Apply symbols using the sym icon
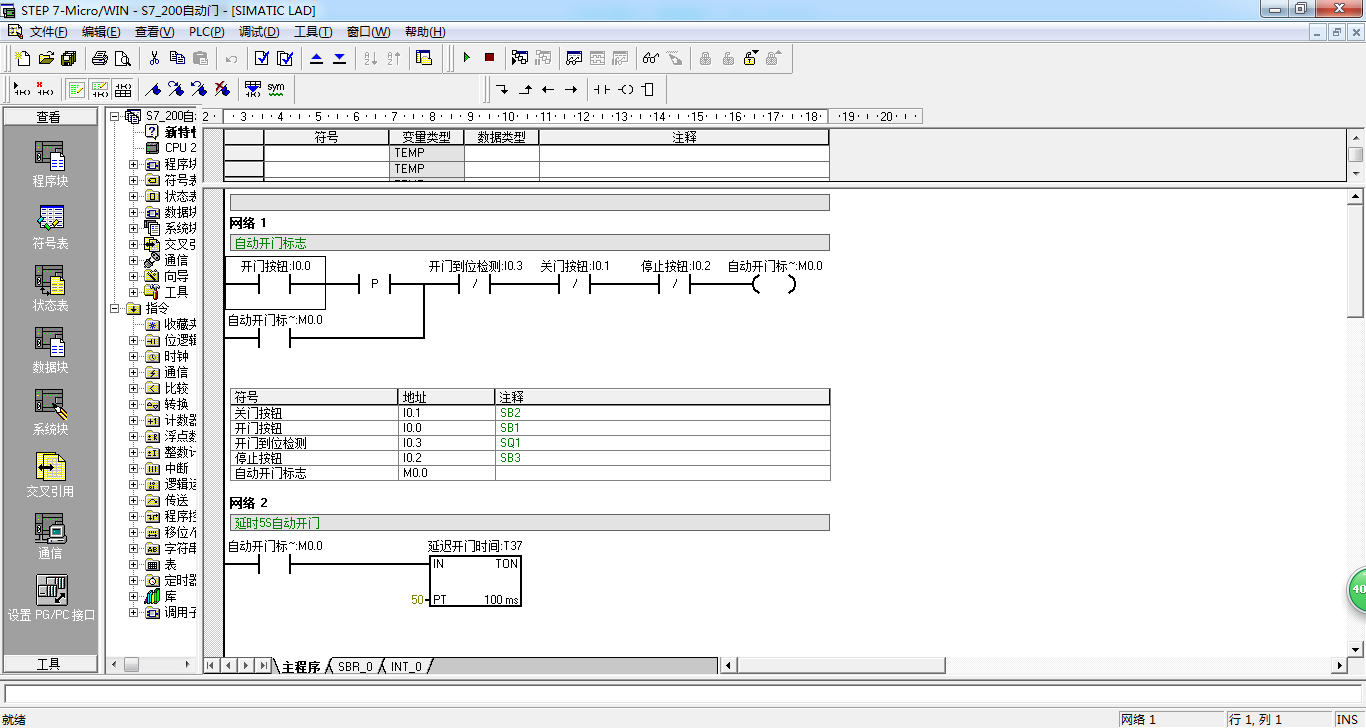Image resolution: width=1366 pixels, height=728 pixels. pos(276,89)
